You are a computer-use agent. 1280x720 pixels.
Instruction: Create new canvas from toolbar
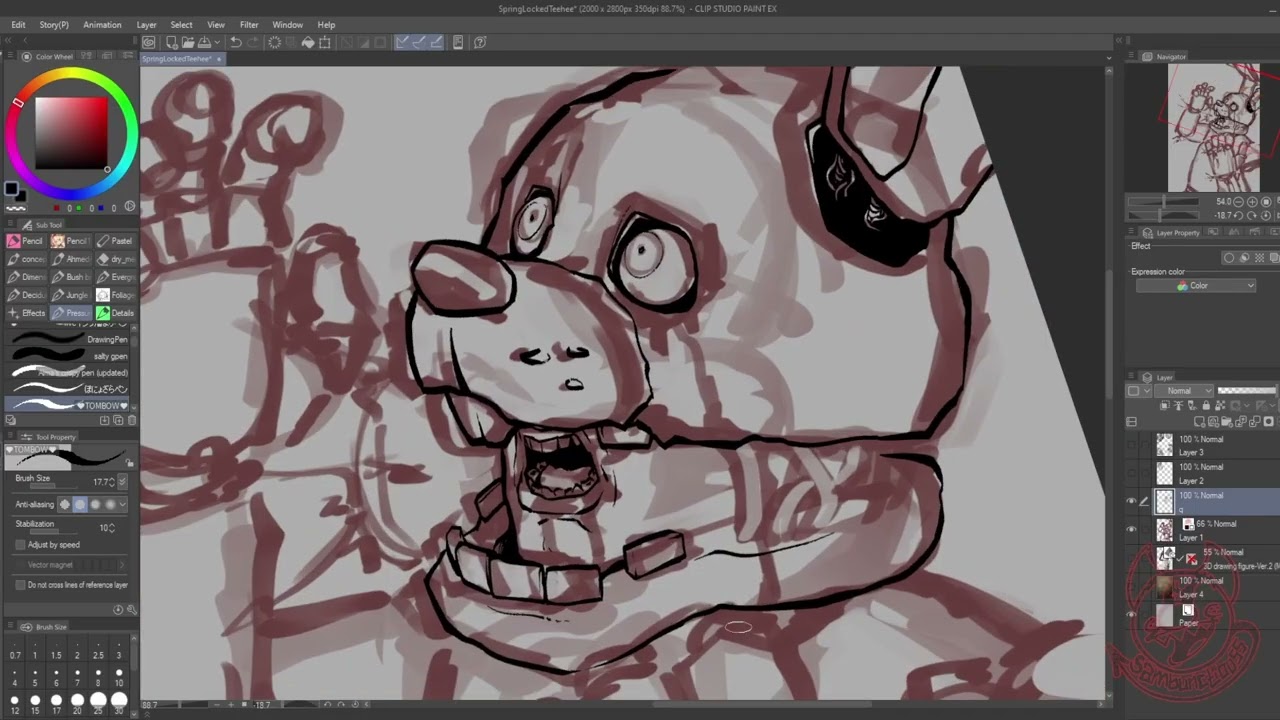[171, 42]
